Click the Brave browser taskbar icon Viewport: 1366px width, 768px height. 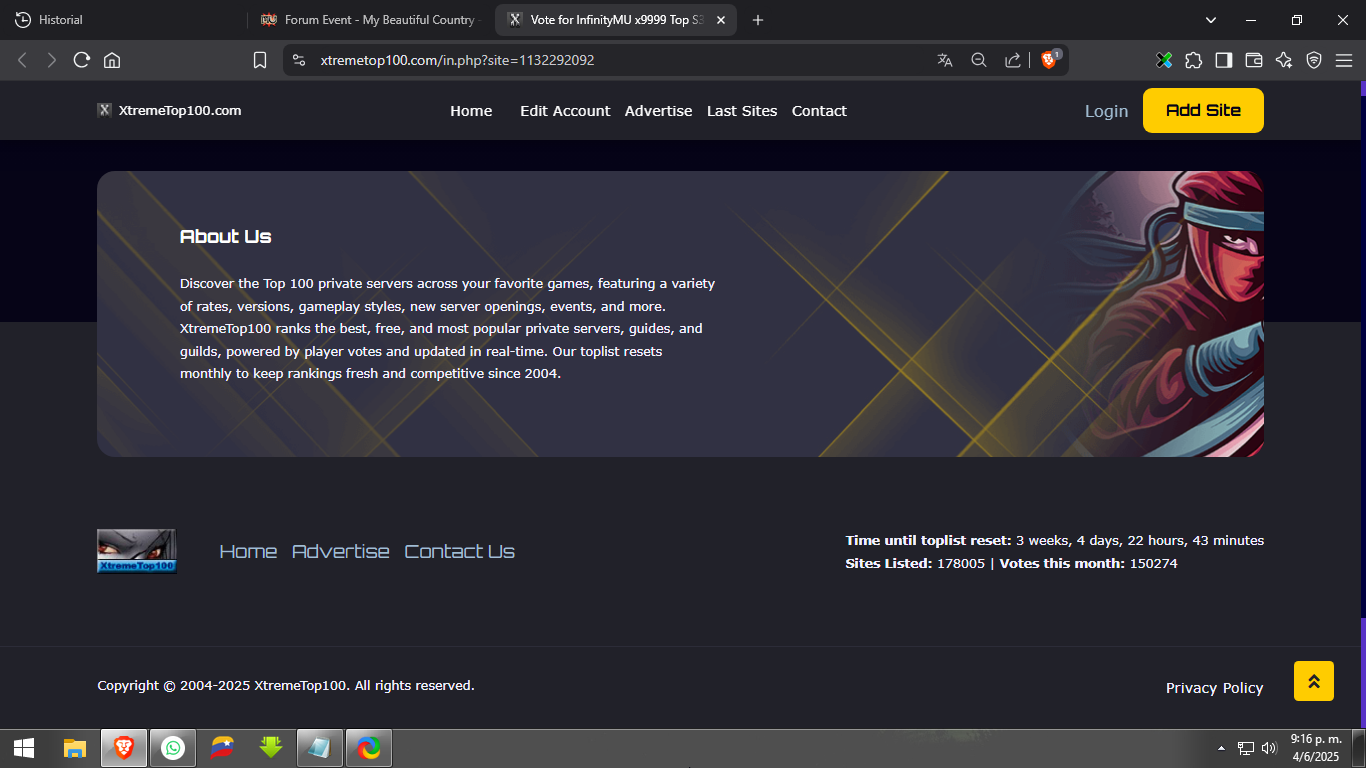124,748
